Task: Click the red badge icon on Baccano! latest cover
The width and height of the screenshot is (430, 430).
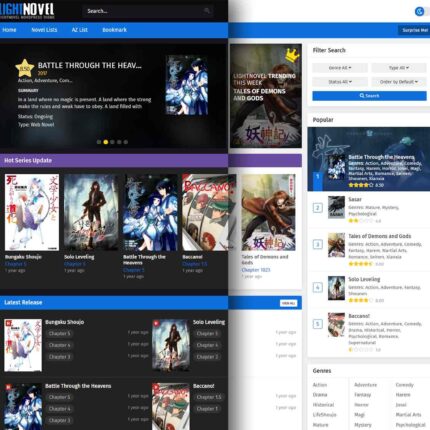Action: coord(156,387)
